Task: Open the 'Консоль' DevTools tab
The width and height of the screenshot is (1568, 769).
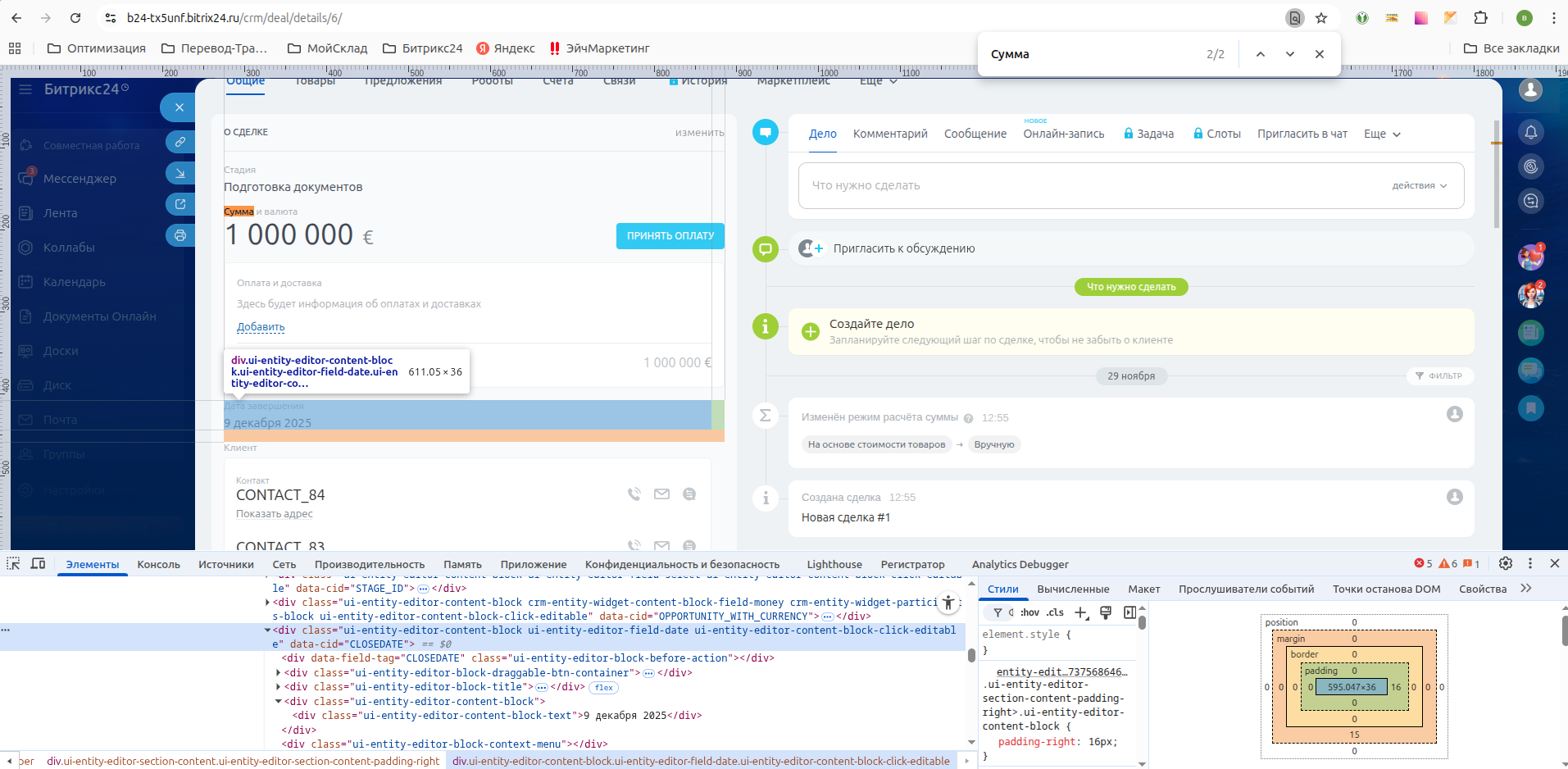Action: pyautogui.click(x=158, y=565)
